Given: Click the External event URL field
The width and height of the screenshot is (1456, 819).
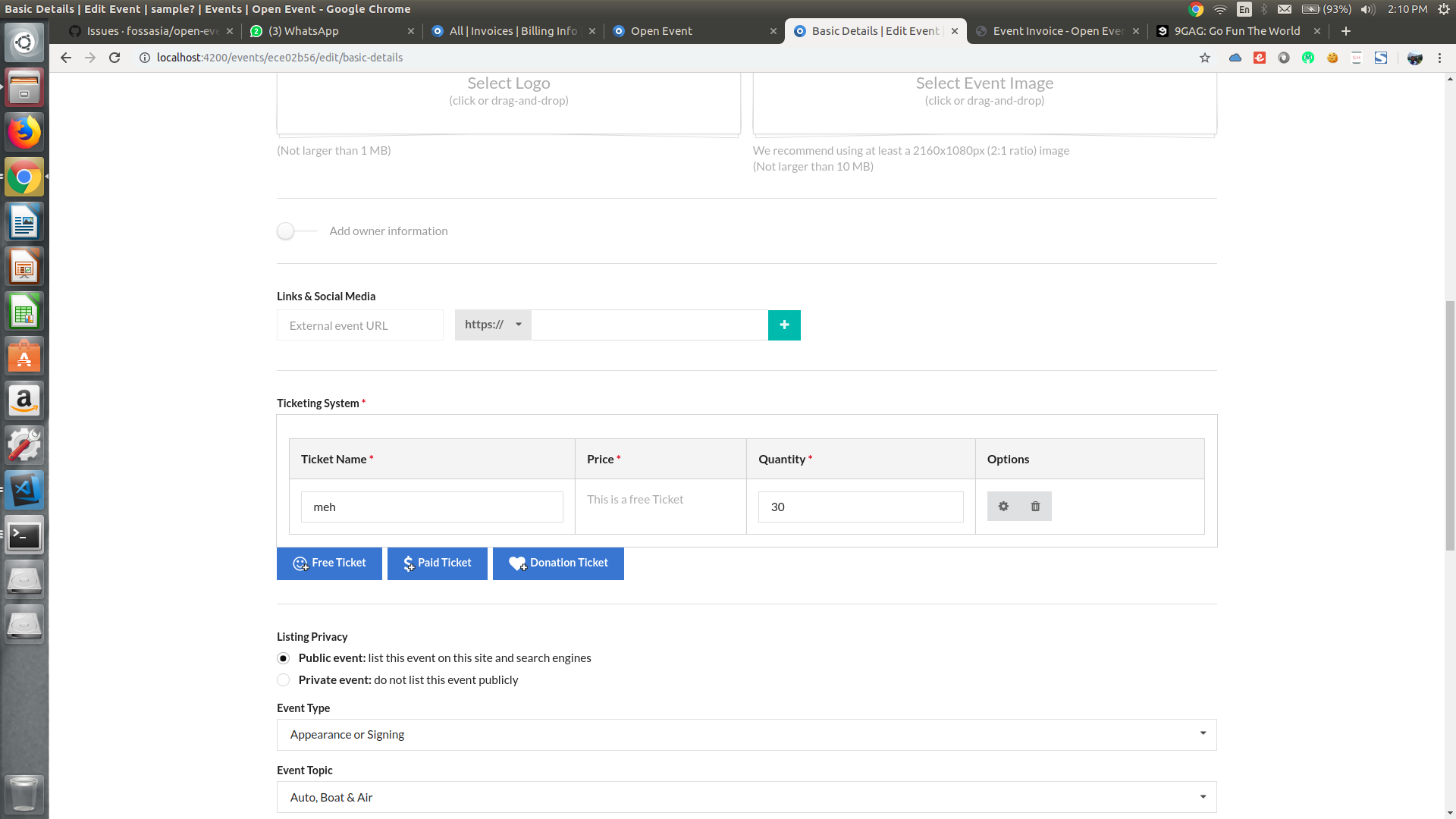Looking at the screenshot, I should click(x=360, y=325).
